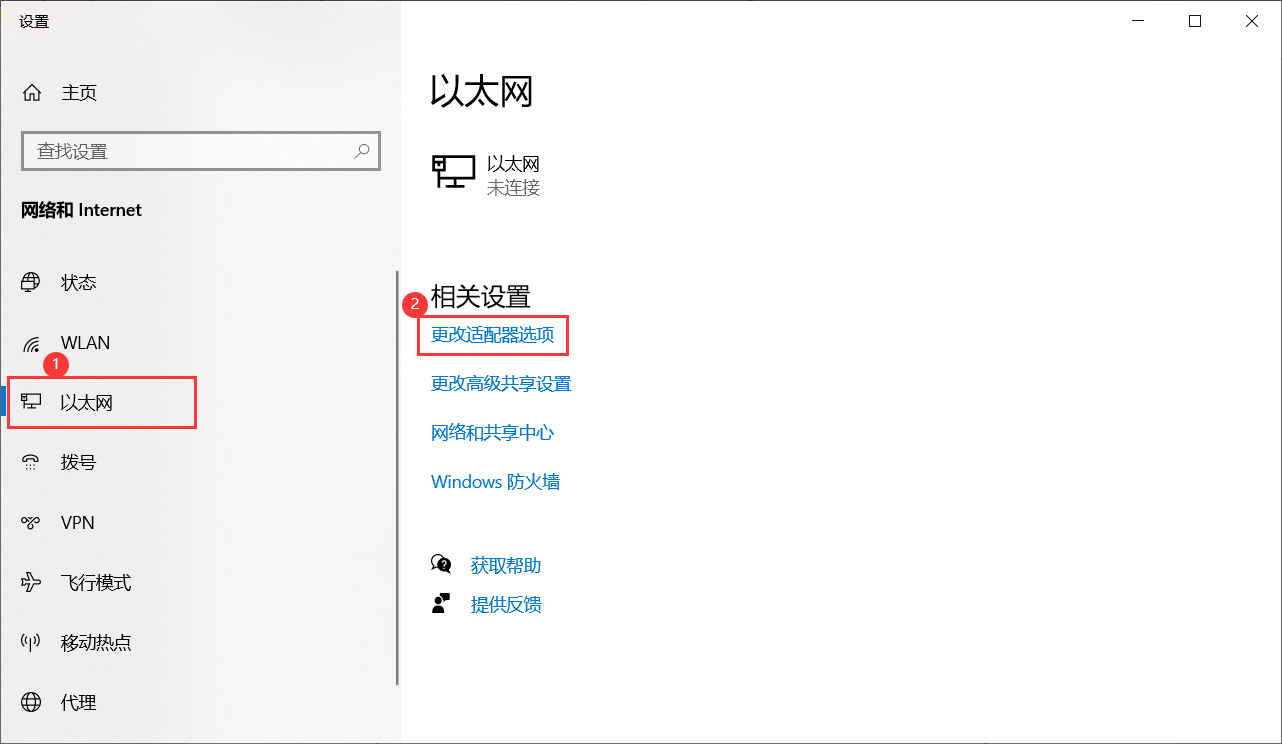Click the Ethernet adapter icon under heading
This screenshot has width=1282, height=744.
[453, 172]
